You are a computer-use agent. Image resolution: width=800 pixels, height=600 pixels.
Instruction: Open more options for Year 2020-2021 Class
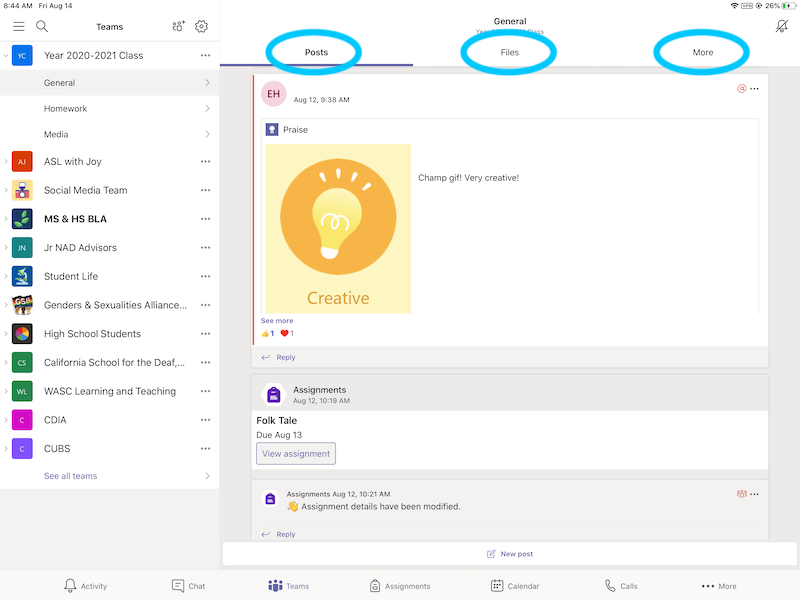[x=206, y=55]
